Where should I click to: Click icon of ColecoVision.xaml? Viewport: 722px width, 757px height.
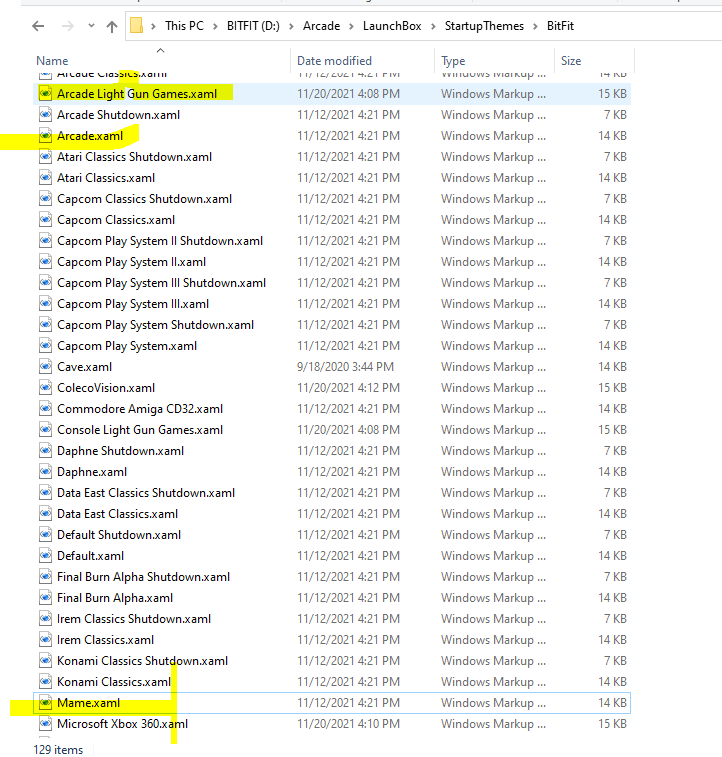click(45, 388)
